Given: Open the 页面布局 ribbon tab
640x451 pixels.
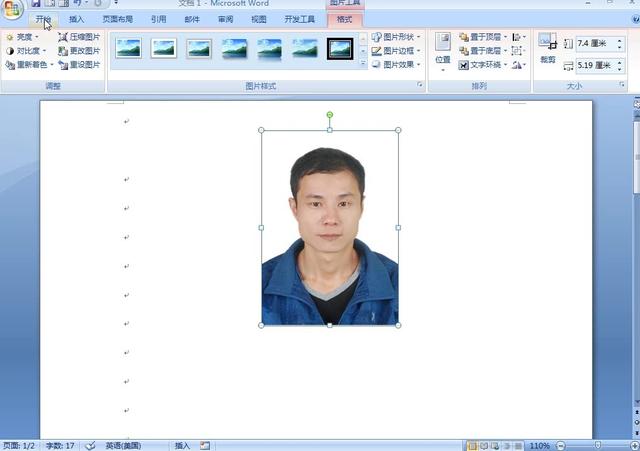Looking at the screenshot, I should 118,19.
